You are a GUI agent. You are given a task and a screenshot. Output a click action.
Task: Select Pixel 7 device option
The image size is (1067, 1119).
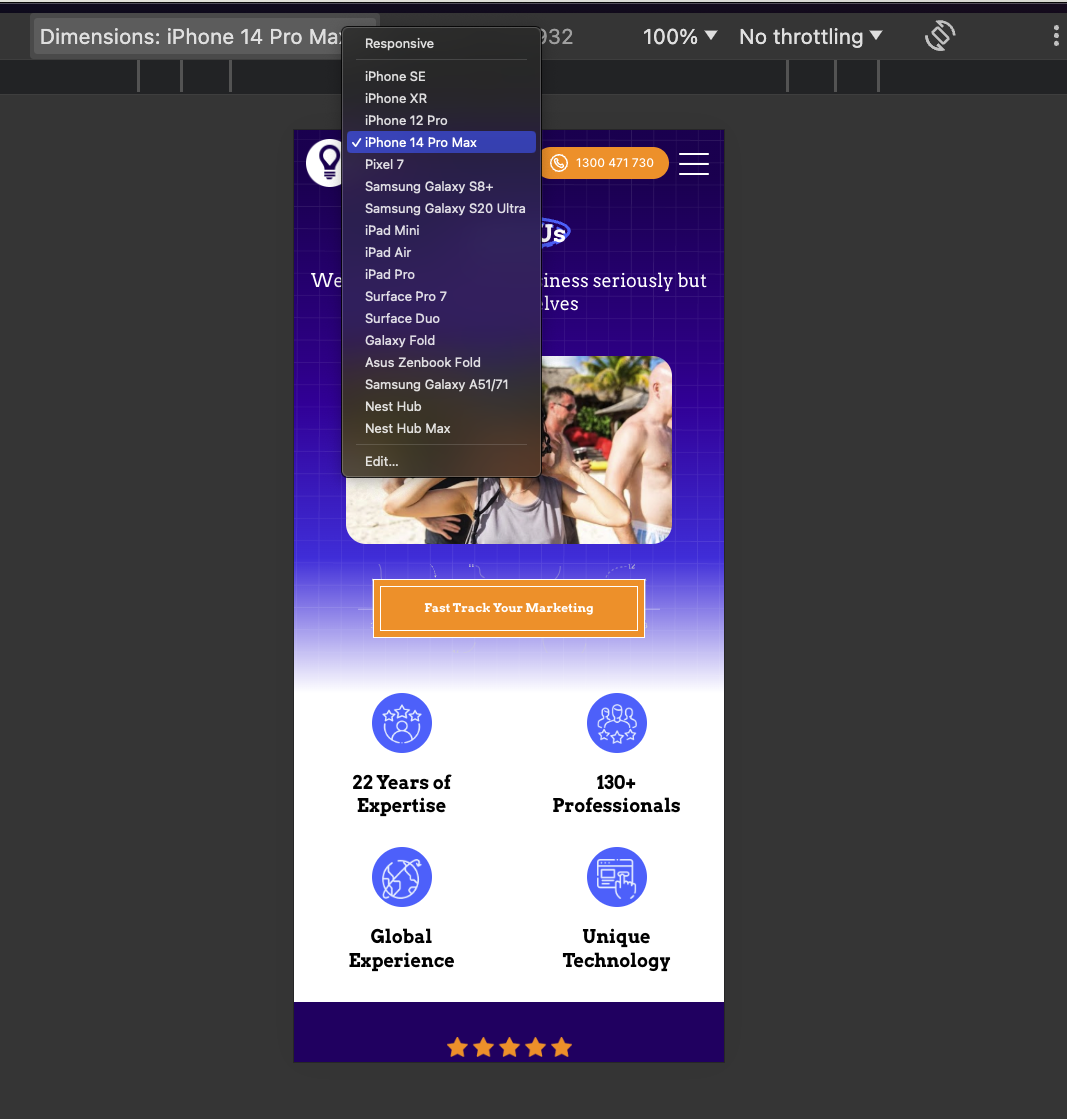click(x=384, y=164)
